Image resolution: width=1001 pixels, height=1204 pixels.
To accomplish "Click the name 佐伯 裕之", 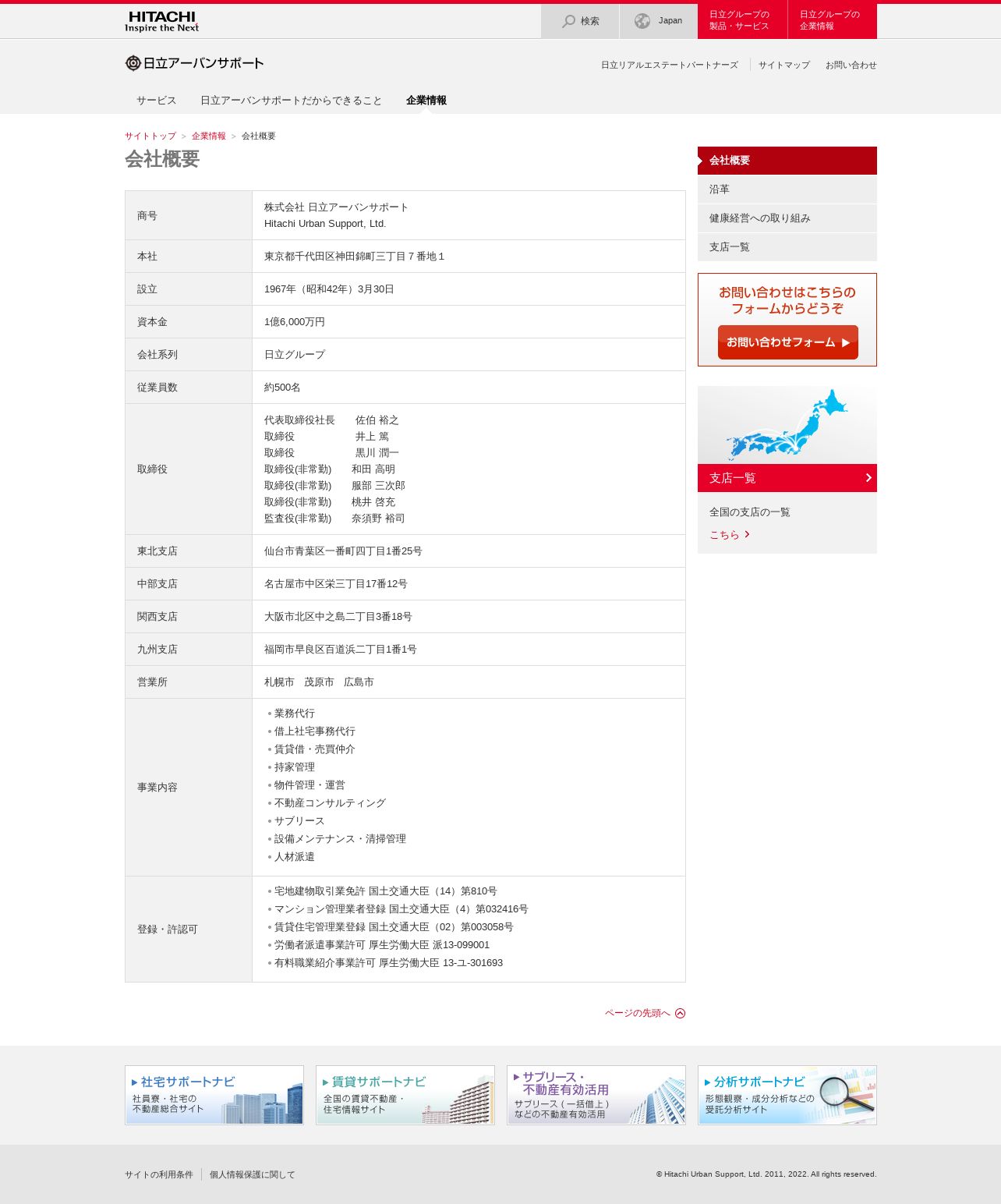I will click(x=377, y=420).
